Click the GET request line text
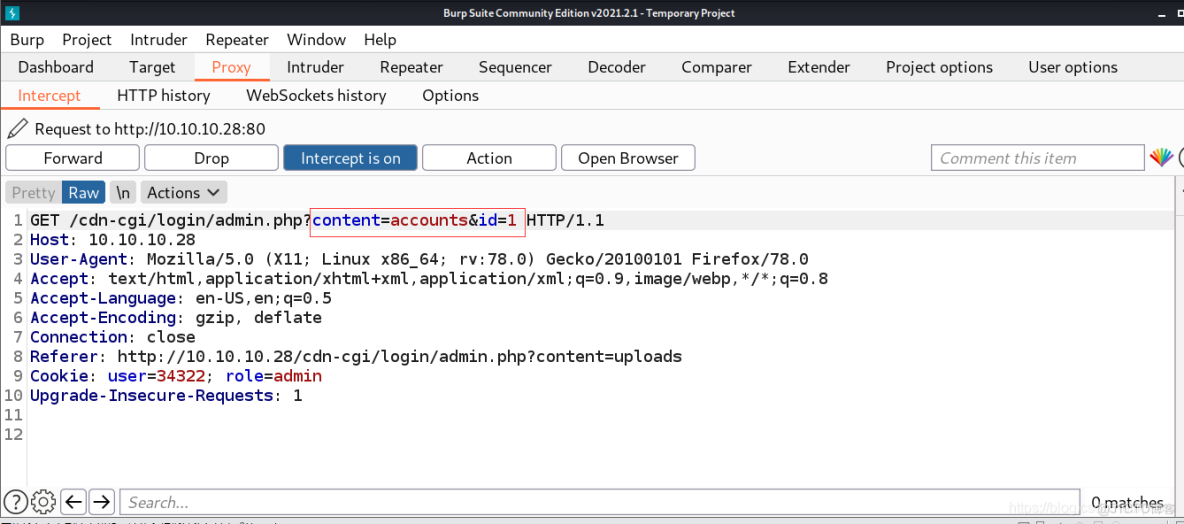The height and width of the screenshot is (524, 1184). (x=317, y=221)
